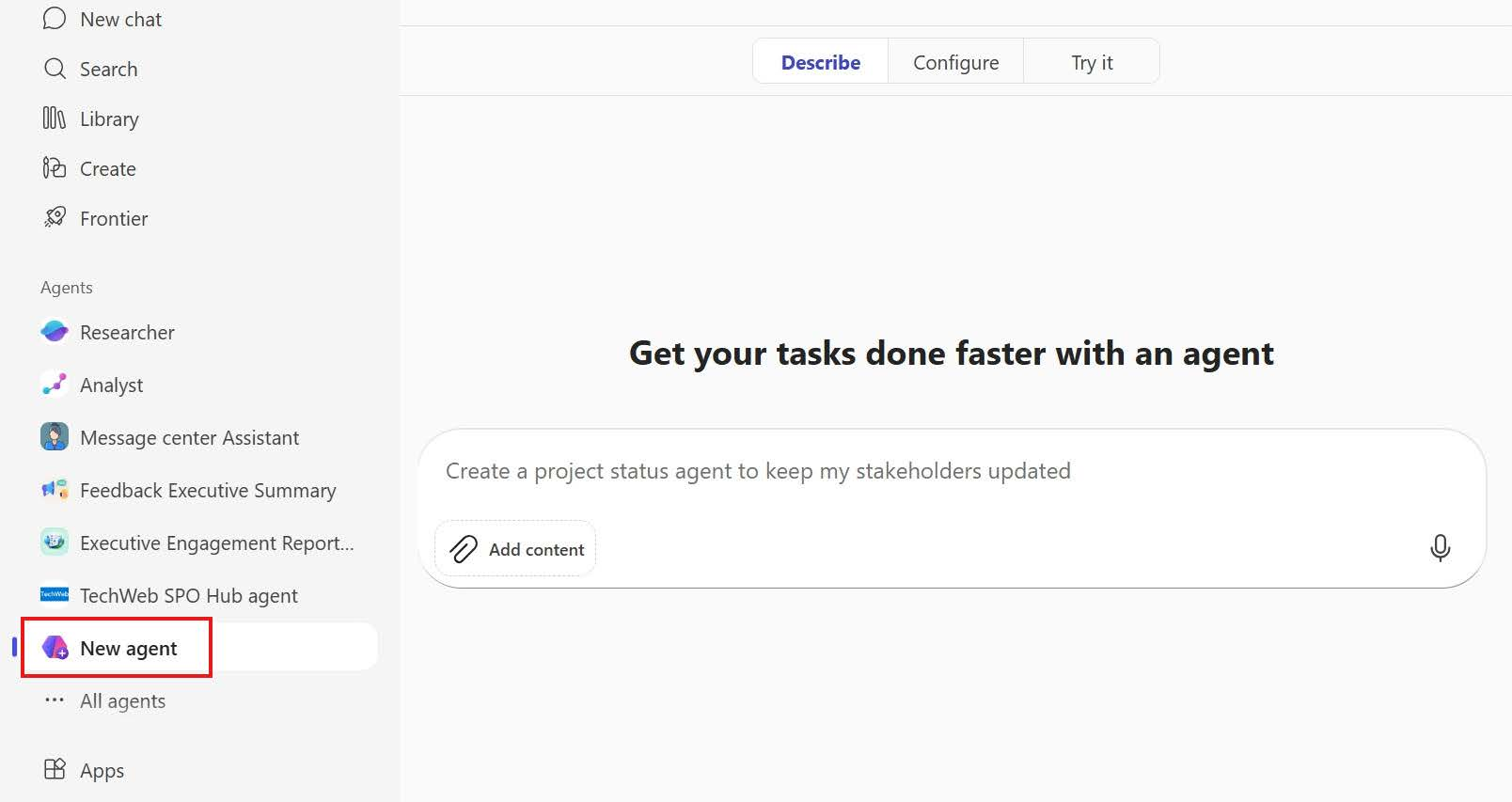This screenshot has height=802, width=1512.
Task: Click the 'Get your tasks done faster' heading
Action: (x=952, y=354)
